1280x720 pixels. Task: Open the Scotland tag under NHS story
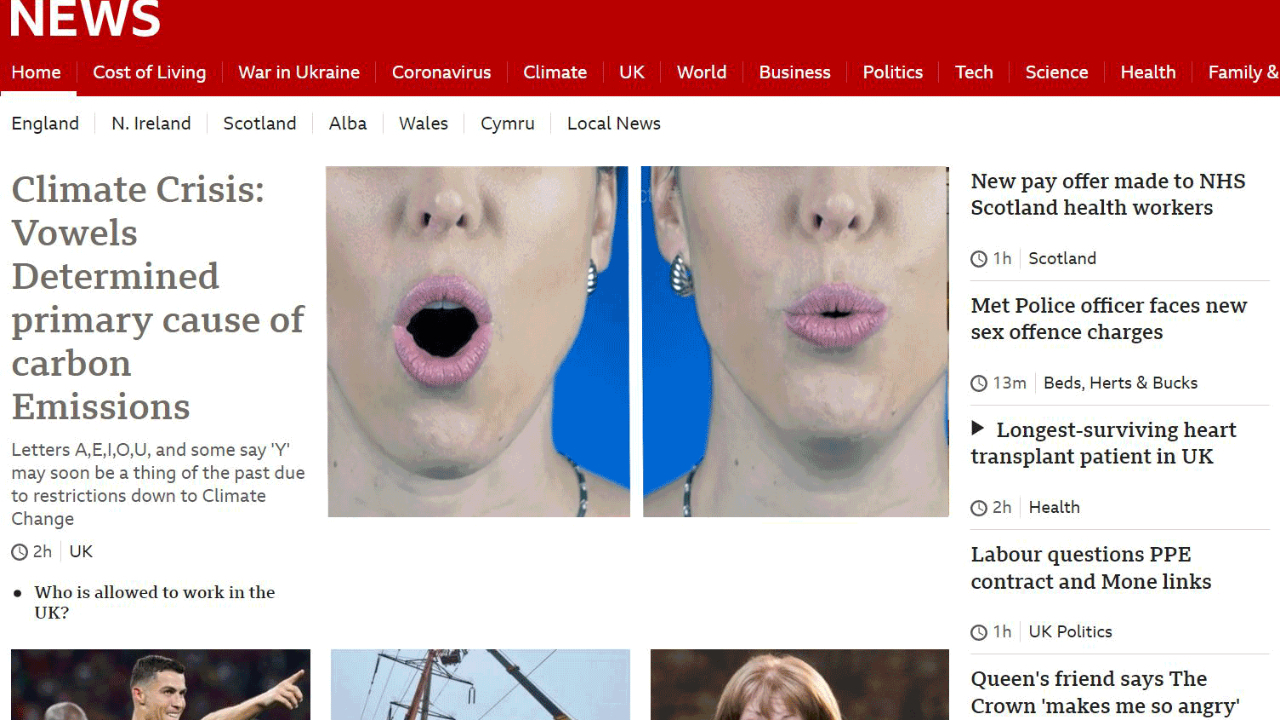1062,258
